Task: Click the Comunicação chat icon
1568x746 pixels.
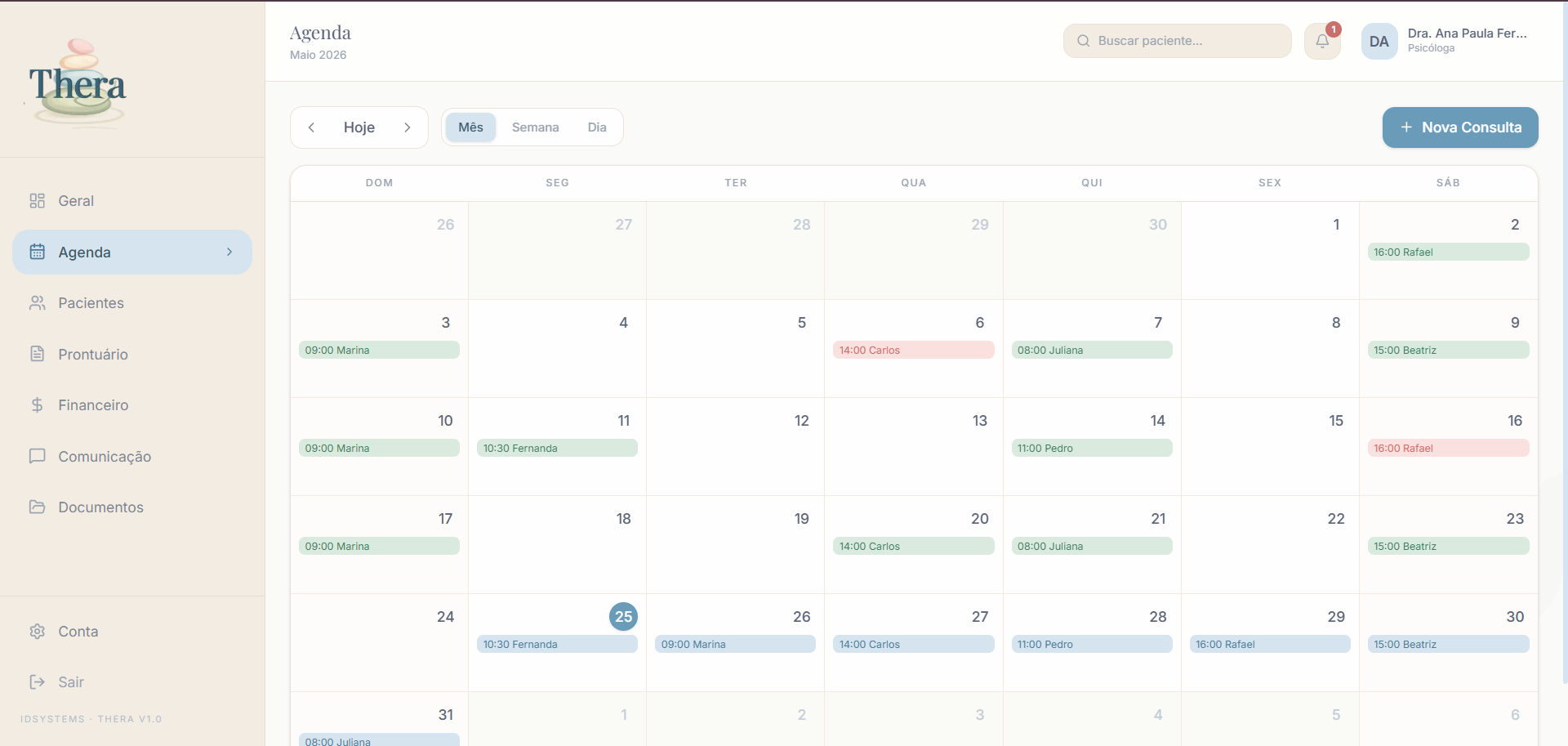Action: (x=37, y=456)
